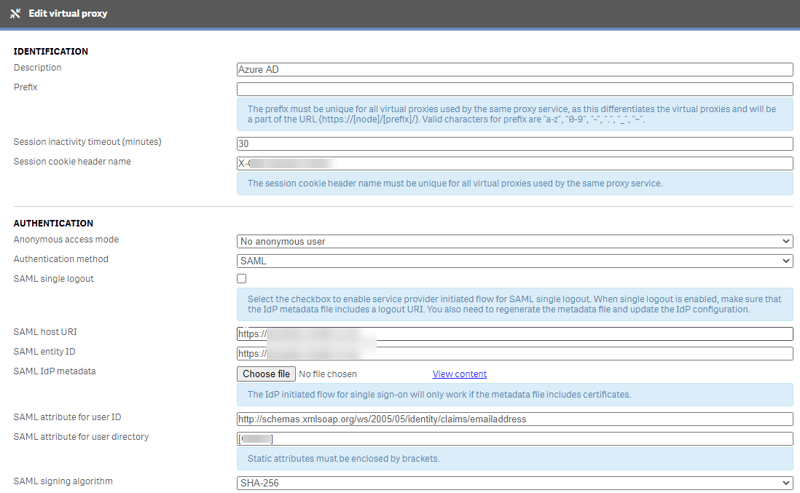This screenshot has height=493, width=800.
Task: Click the SAML IdP metadata label
Action: click(x=55, y=371)
